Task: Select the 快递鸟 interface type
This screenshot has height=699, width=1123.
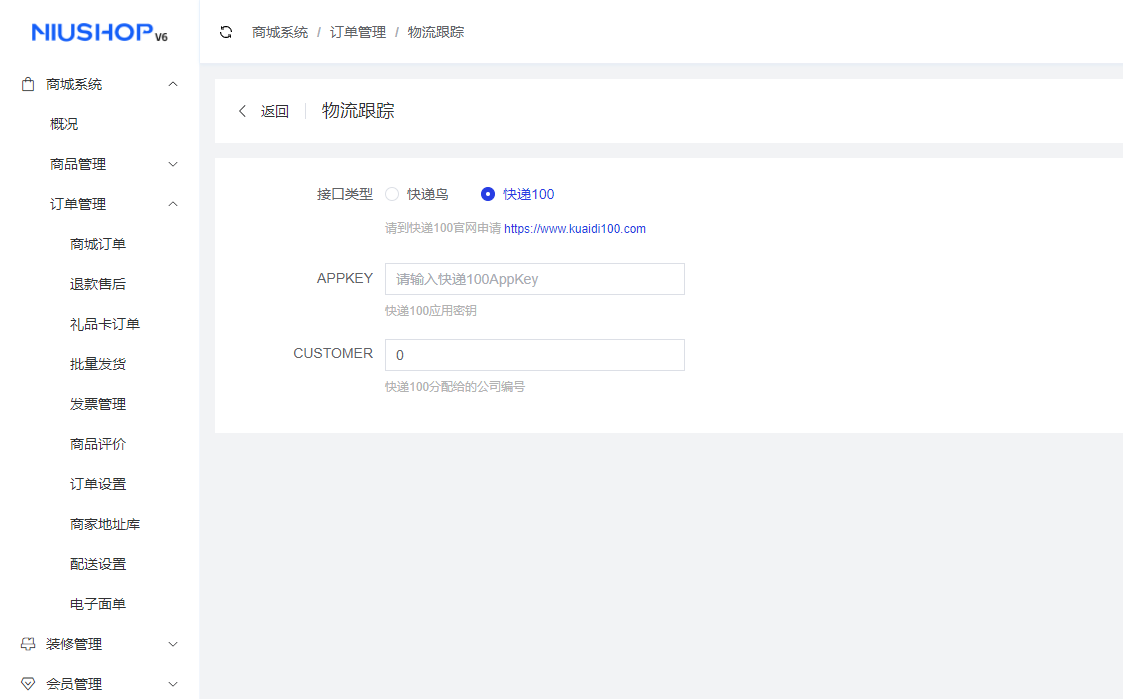Action: point(392,194)
